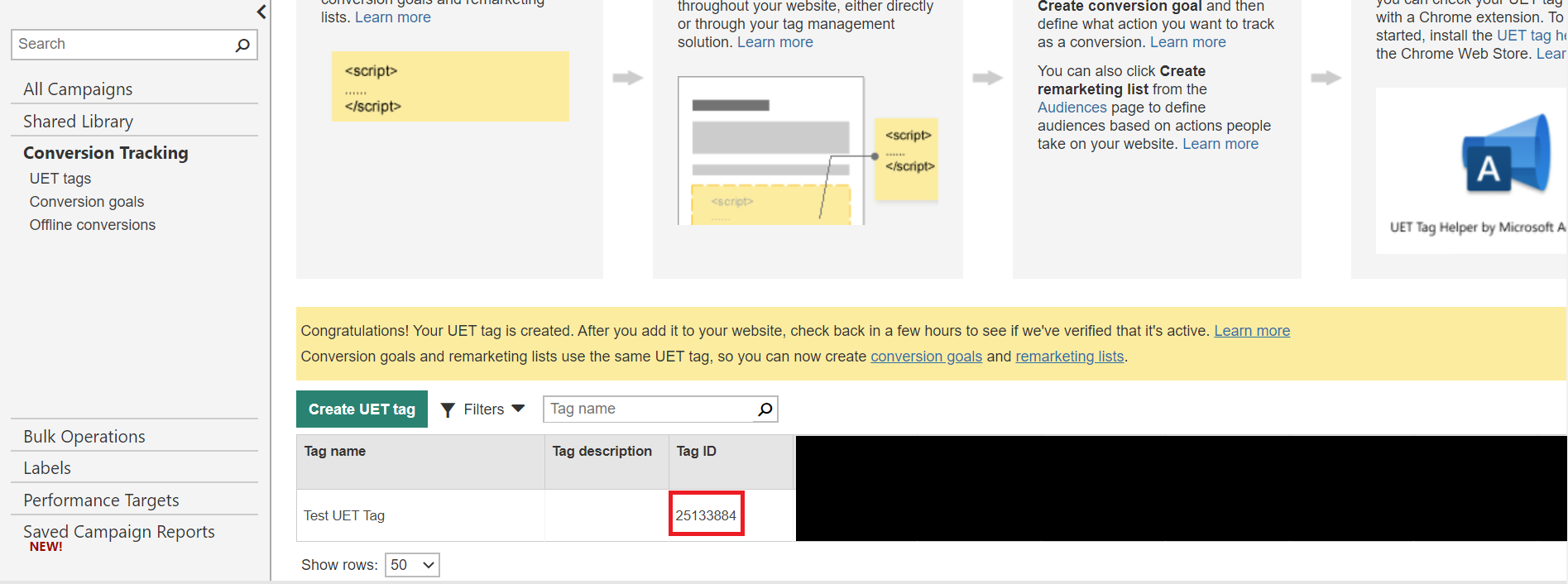This screenshot has height=584, width=1568.
Task: Click the Tag name search magnifier icon
Action: coord(765,409)
